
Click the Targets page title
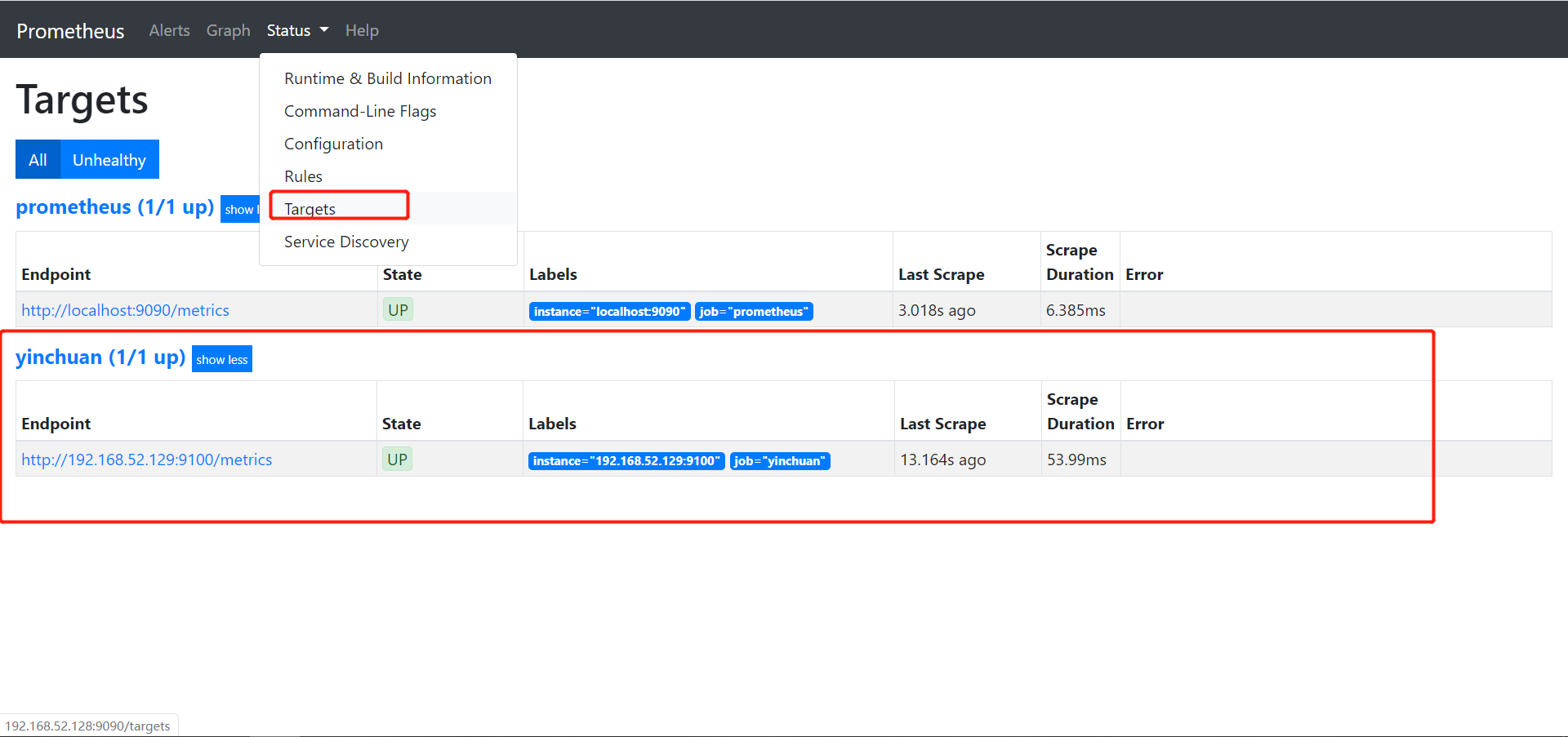(82, 100)
